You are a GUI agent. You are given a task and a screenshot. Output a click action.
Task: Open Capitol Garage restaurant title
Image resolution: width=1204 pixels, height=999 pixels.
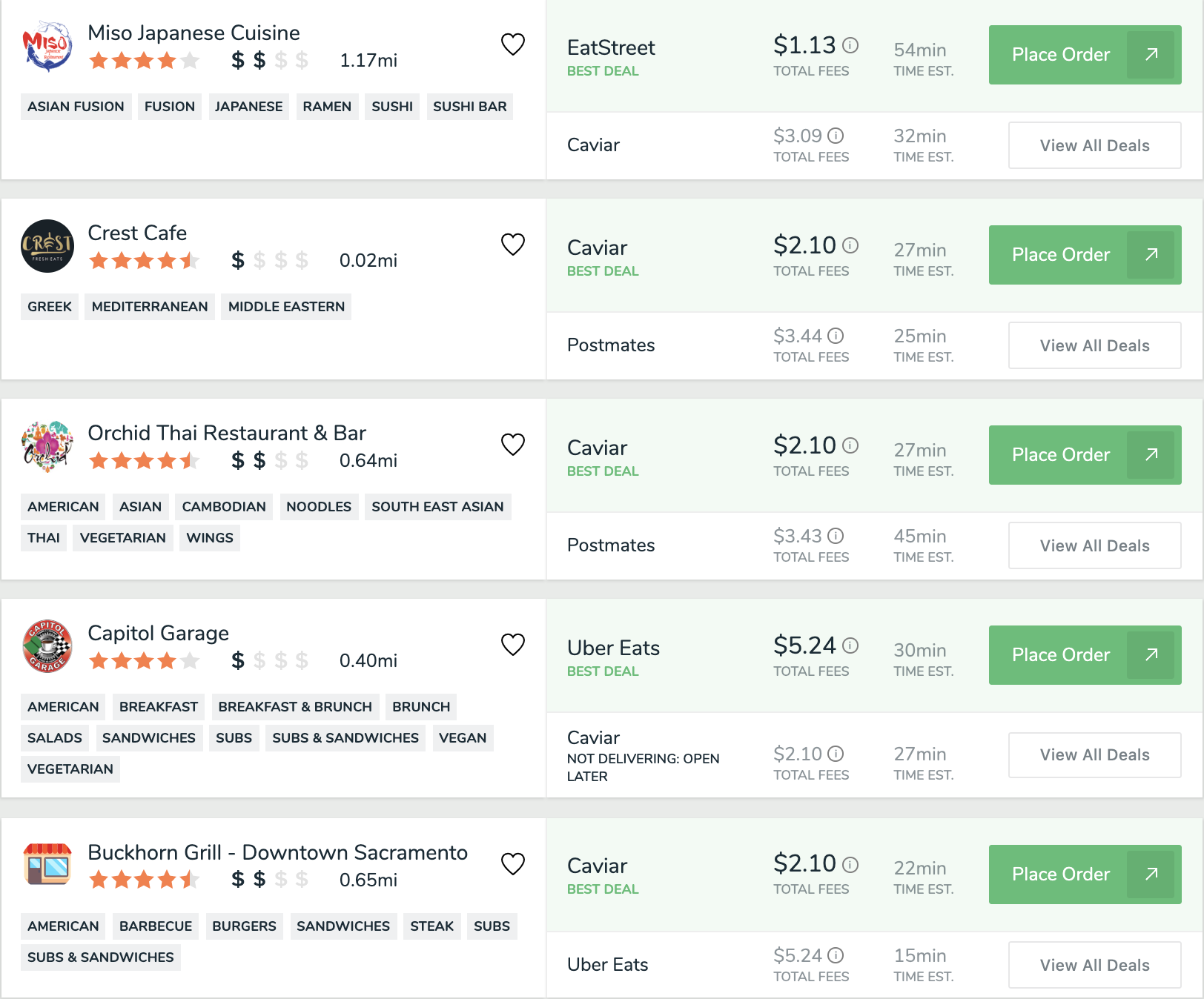click(x=158, y=633)
